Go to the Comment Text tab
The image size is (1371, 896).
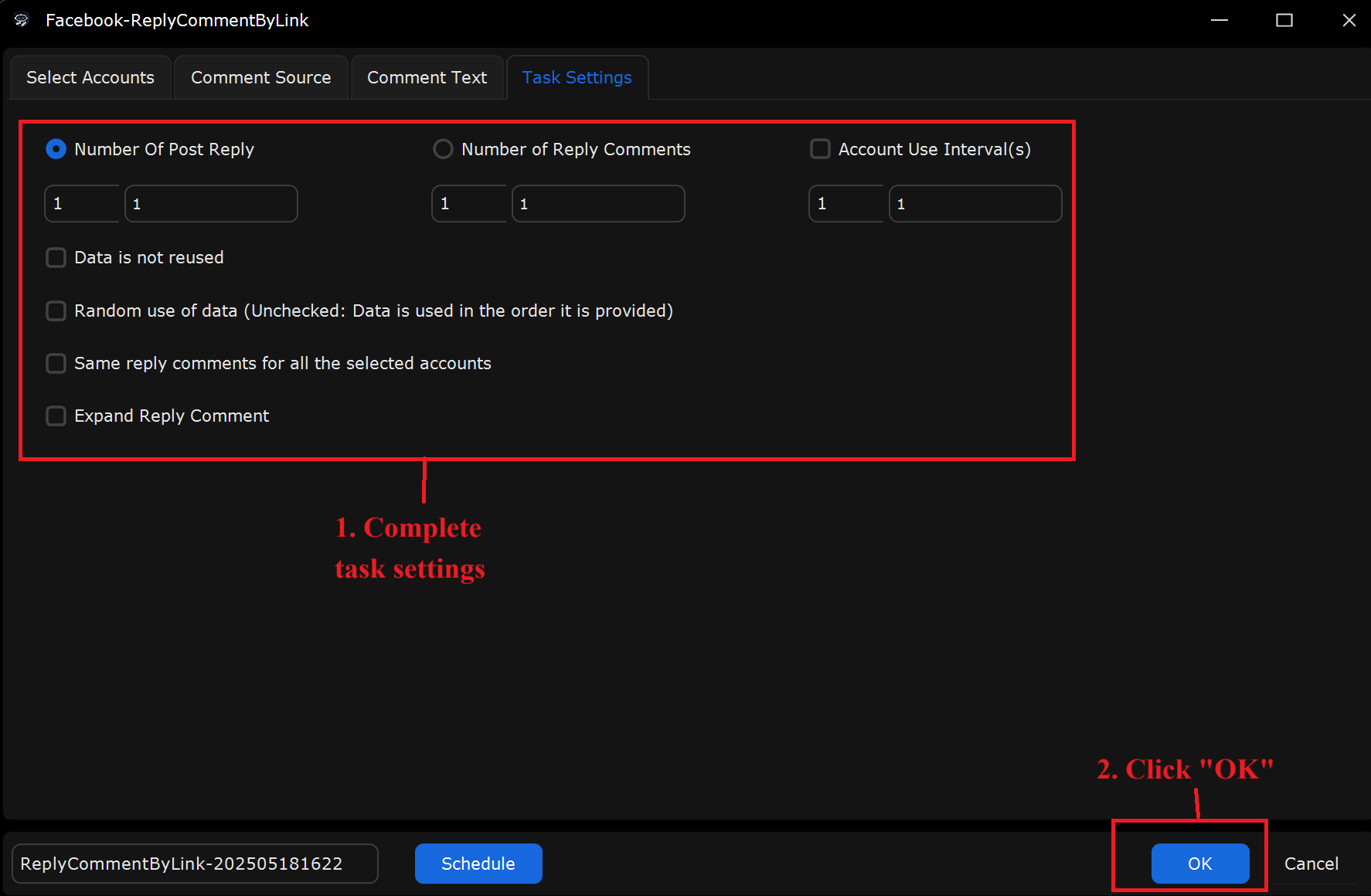pyautogui.click(x=427, y=77)
